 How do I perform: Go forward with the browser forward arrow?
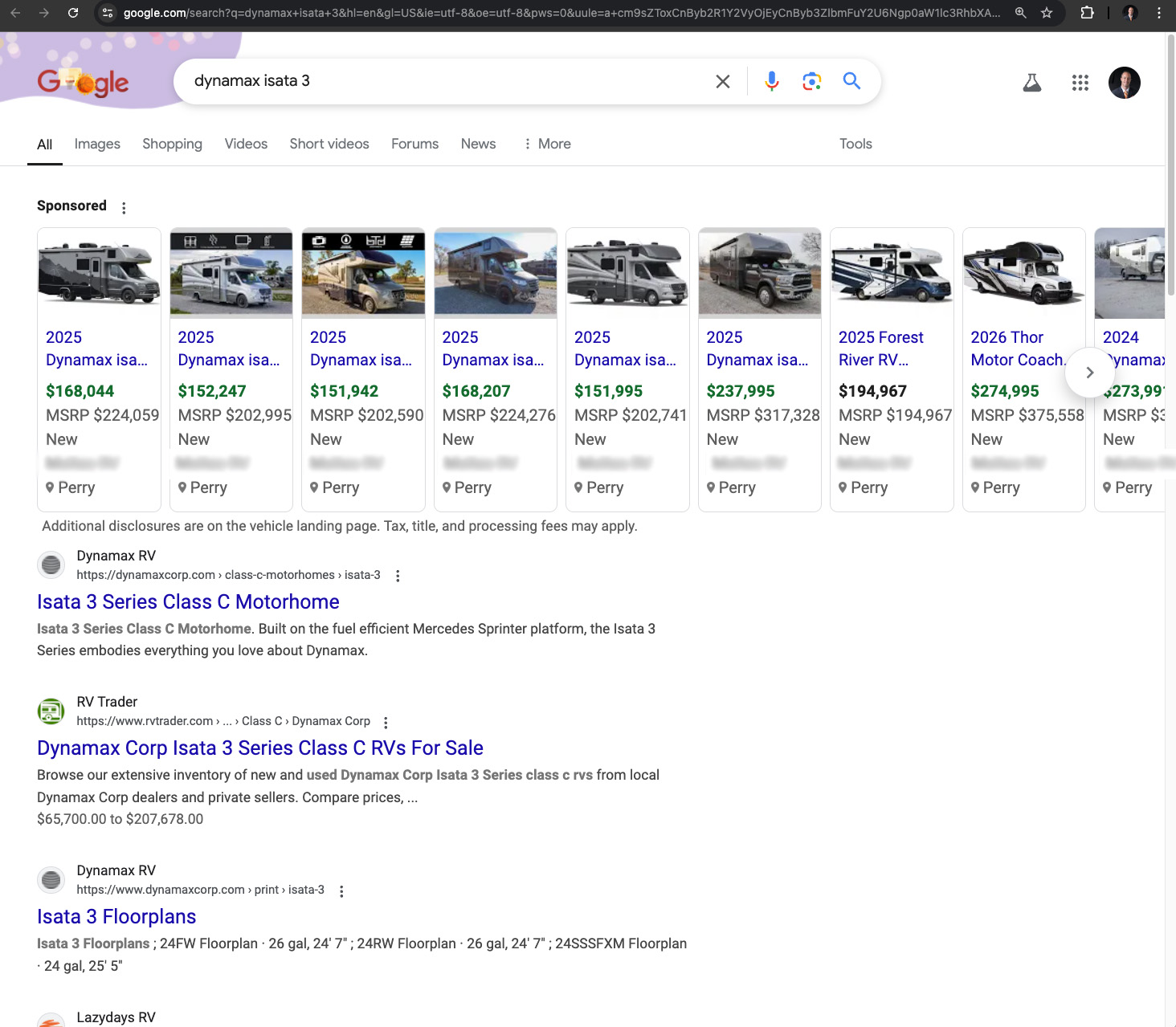click(44, 13)
